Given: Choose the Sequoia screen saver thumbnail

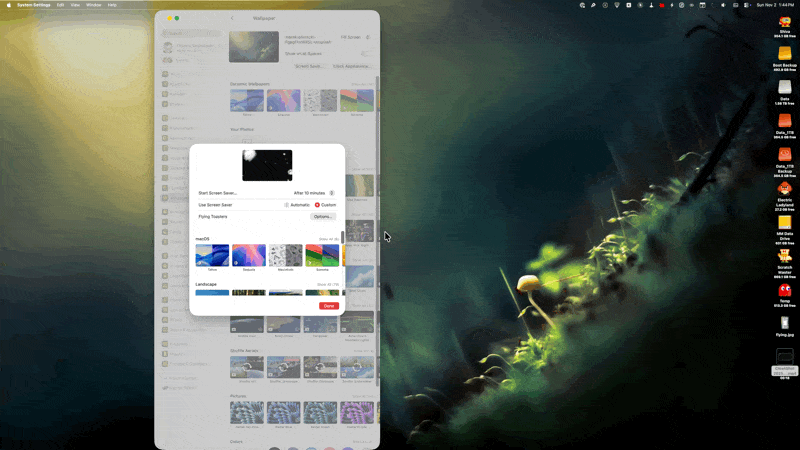Looking at the screenshot, I should pyautogui.click(x=250, y=255).
